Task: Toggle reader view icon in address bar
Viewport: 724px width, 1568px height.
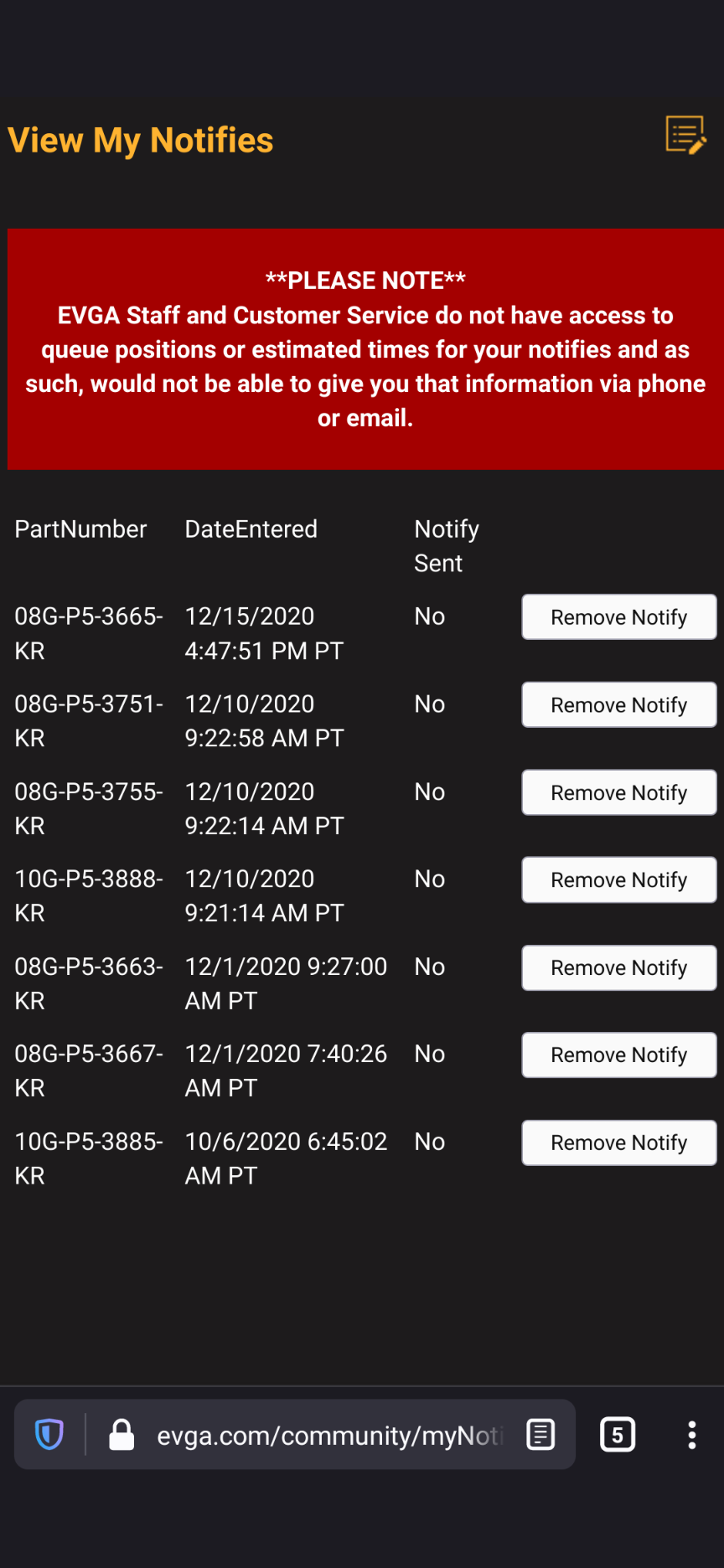Action: point(540,1434)
